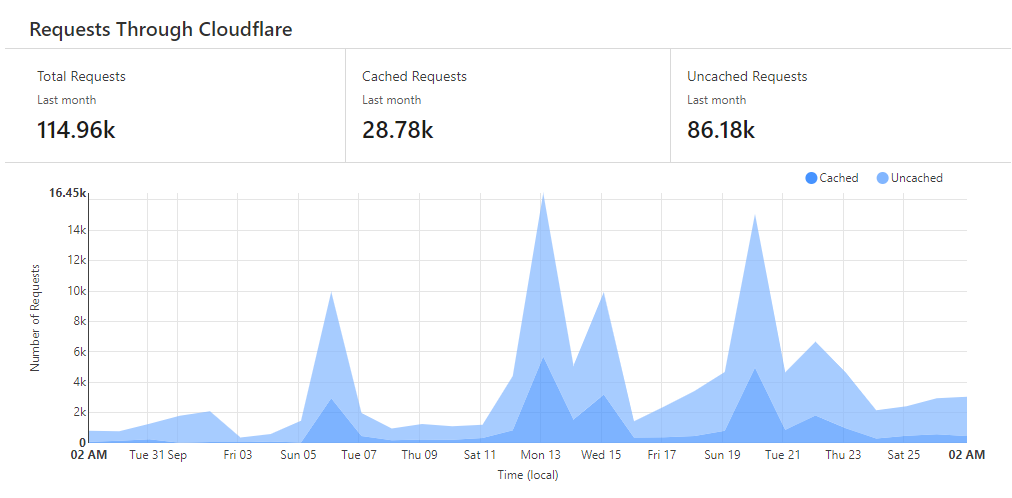
Task: Click the 10k y-axis gridline label
Action: coord(76,291)
